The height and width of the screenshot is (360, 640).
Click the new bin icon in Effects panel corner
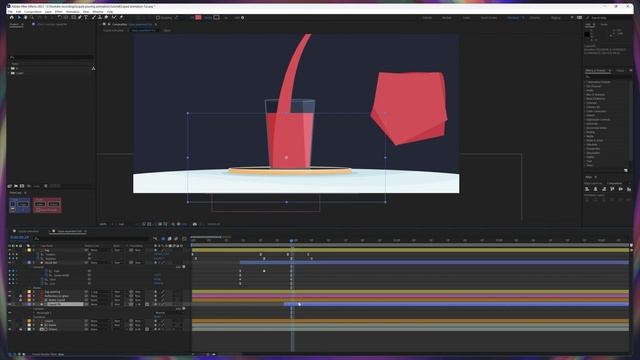pos(626,170)
